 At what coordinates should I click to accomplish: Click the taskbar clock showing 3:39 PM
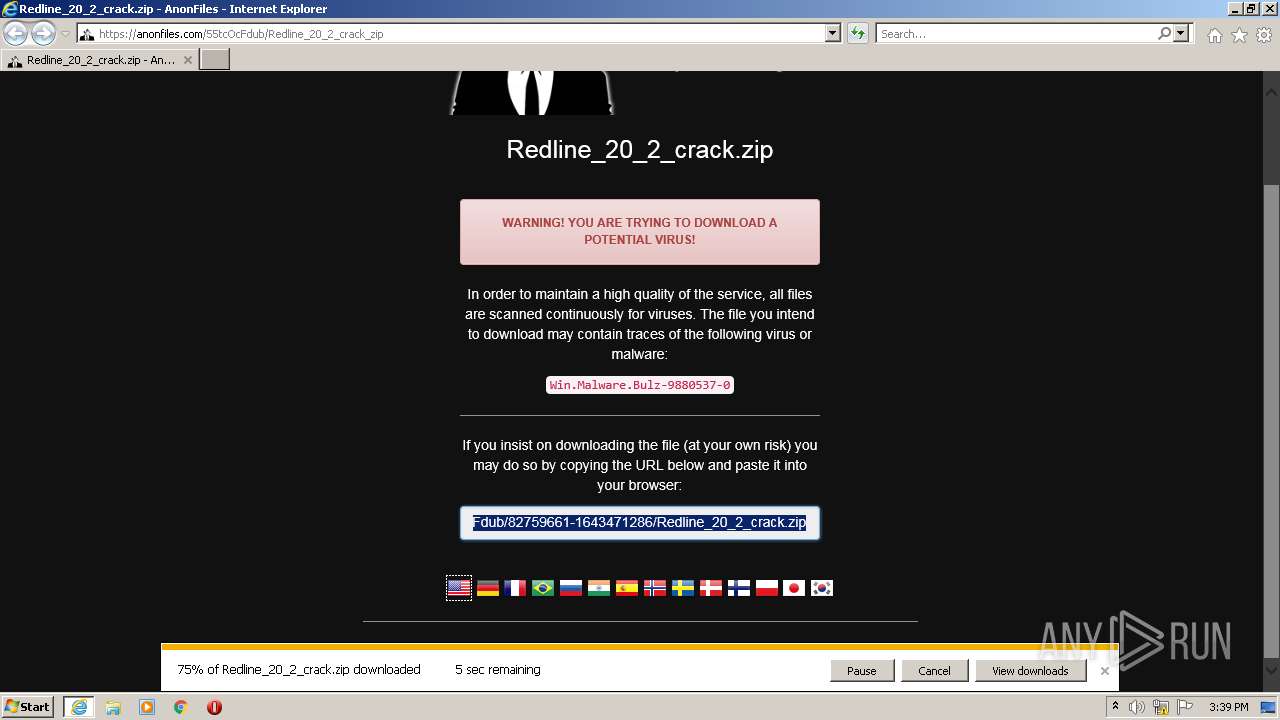coord(1229,707)
